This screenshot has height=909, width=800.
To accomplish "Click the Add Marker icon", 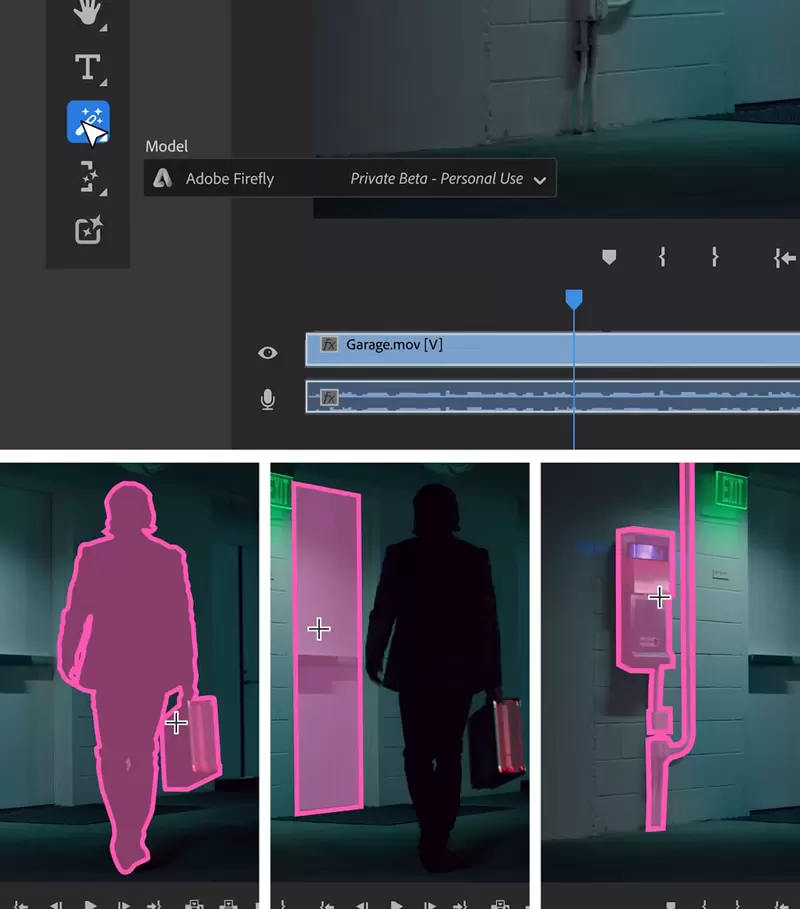I will point(608,258).
